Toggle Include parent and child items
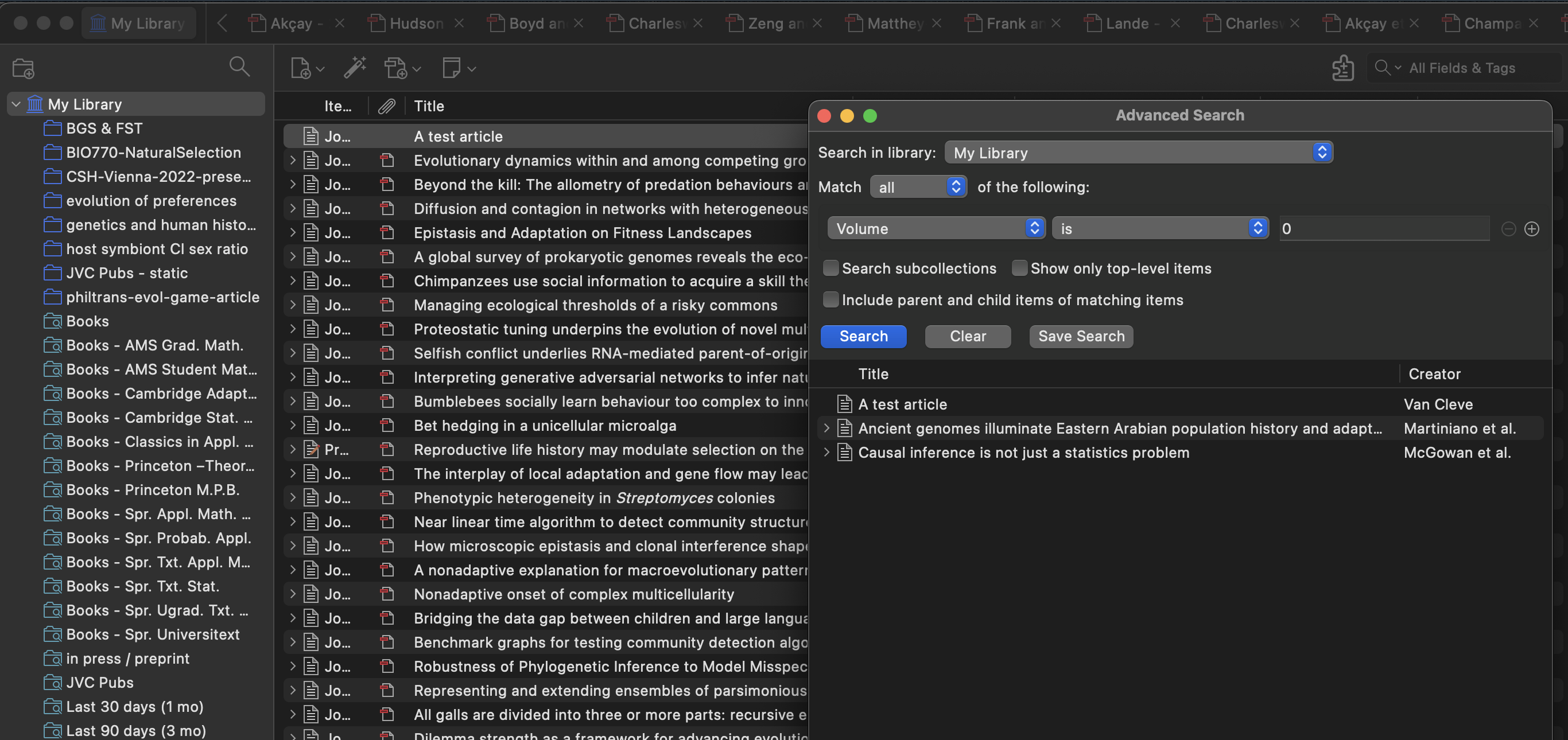 point(830,299)
